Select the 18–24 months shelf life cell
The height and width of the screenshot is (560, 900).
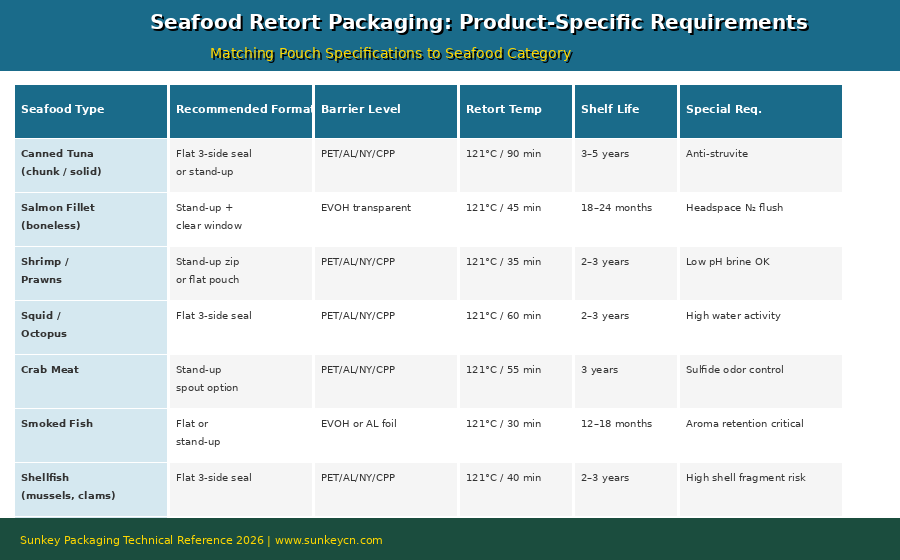(x=616, y=208)
